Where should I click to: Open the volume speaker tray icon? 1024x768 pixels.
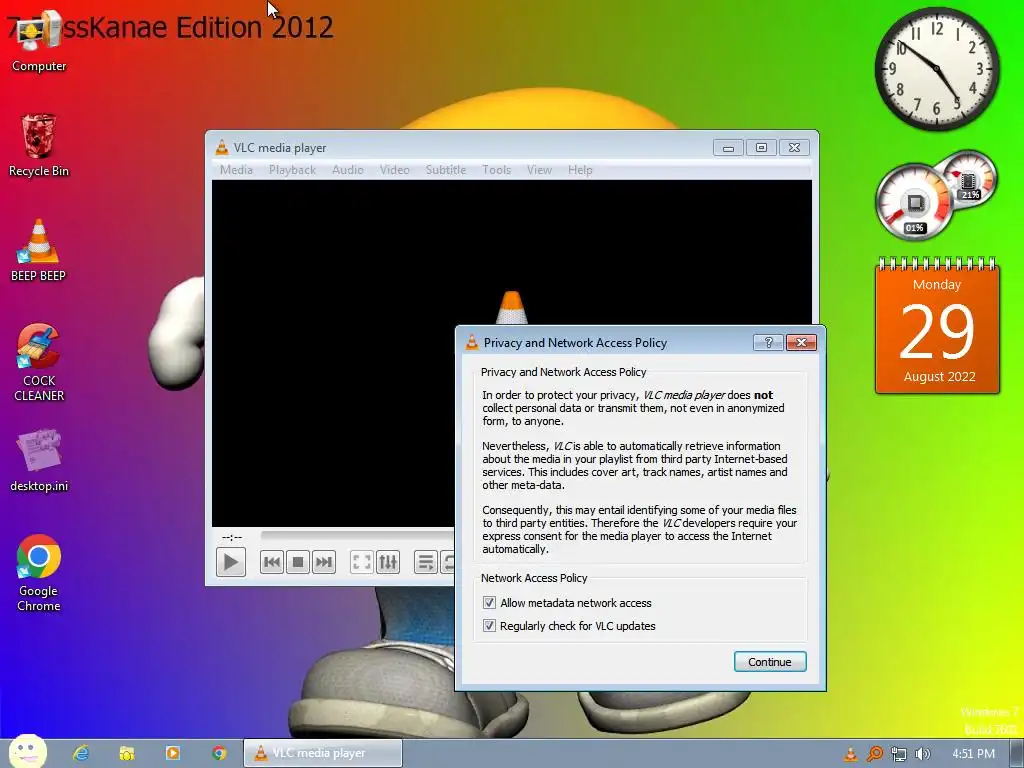point(922,754)
